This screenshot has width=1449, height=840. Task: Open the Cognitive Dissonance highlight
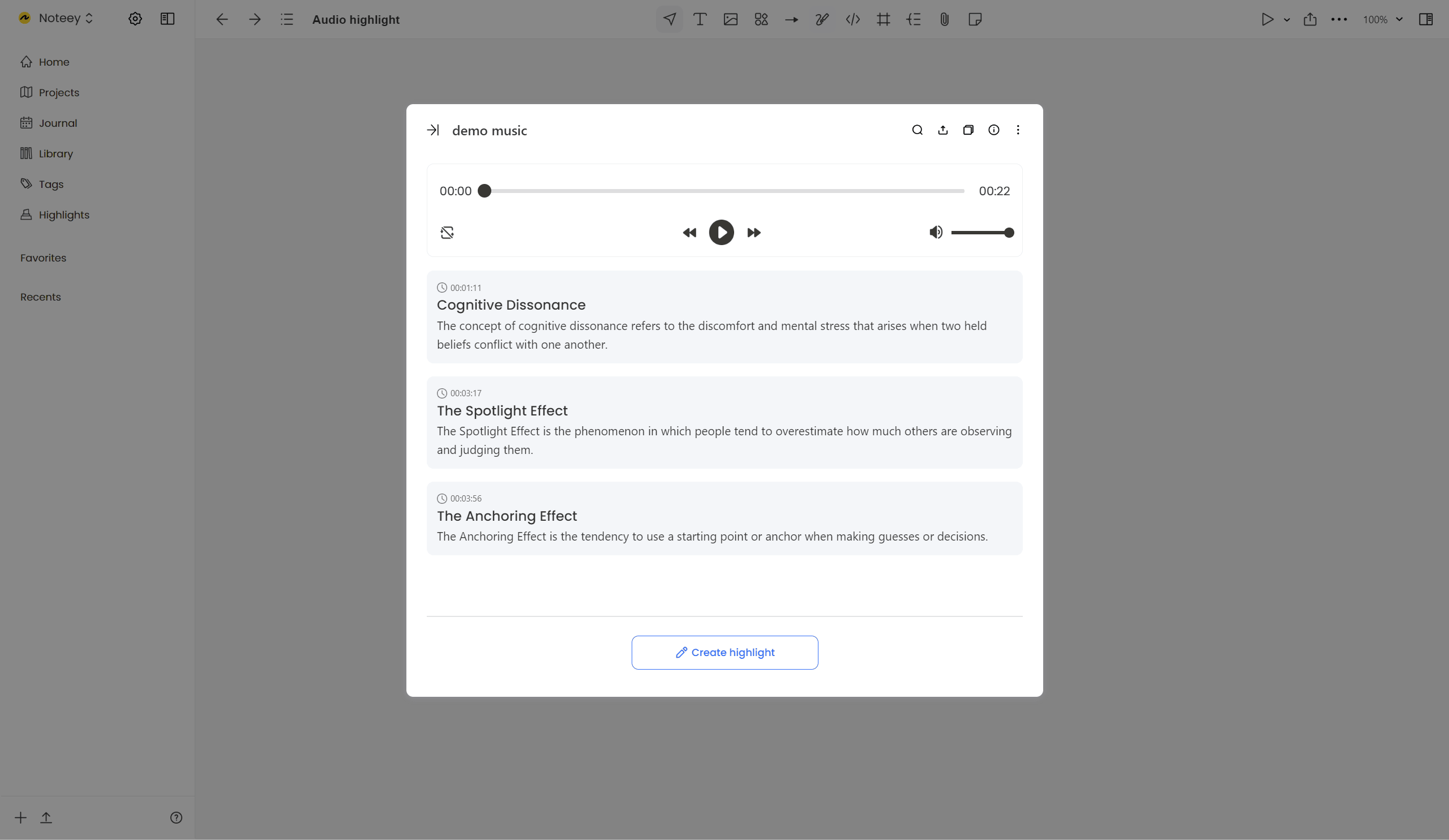pos(724,317)
